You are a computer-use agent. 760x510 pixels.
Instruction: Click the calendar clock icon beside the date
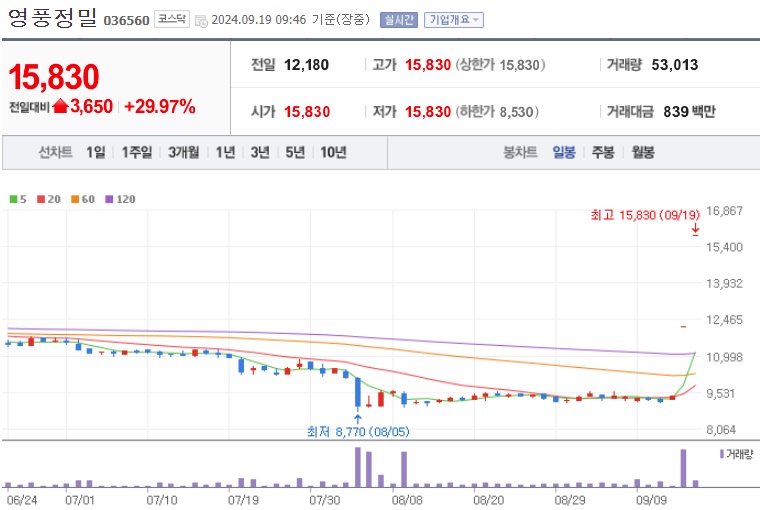[x=201, y=21]
